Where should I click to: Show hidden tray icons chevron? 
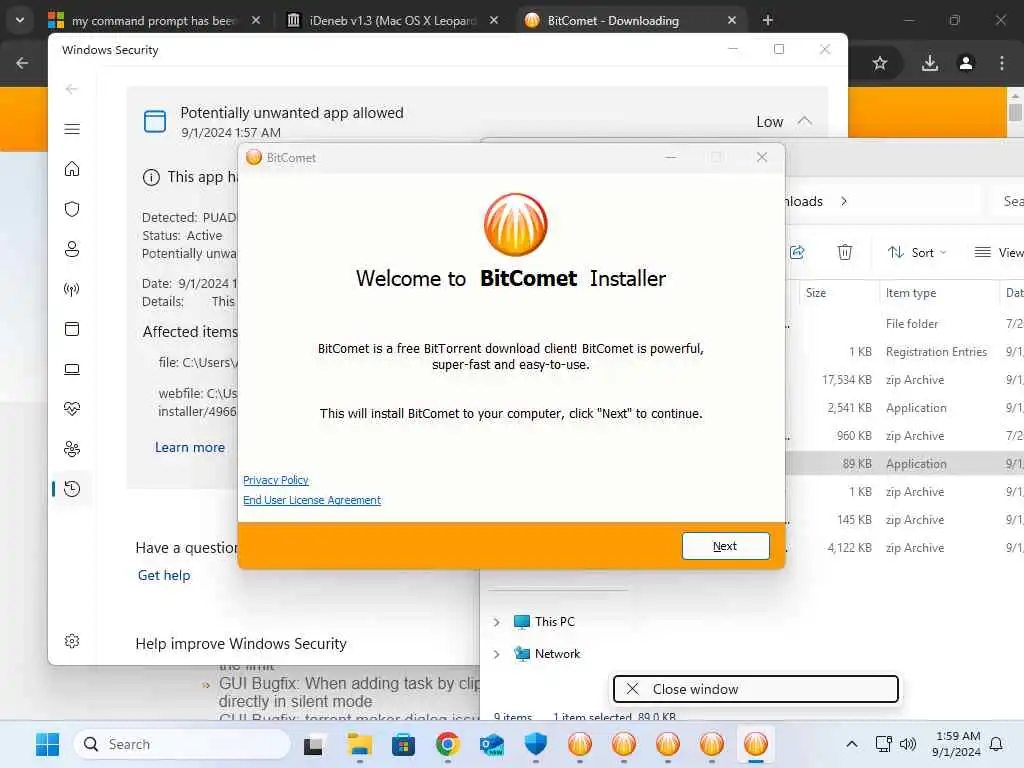click(852, 744)
